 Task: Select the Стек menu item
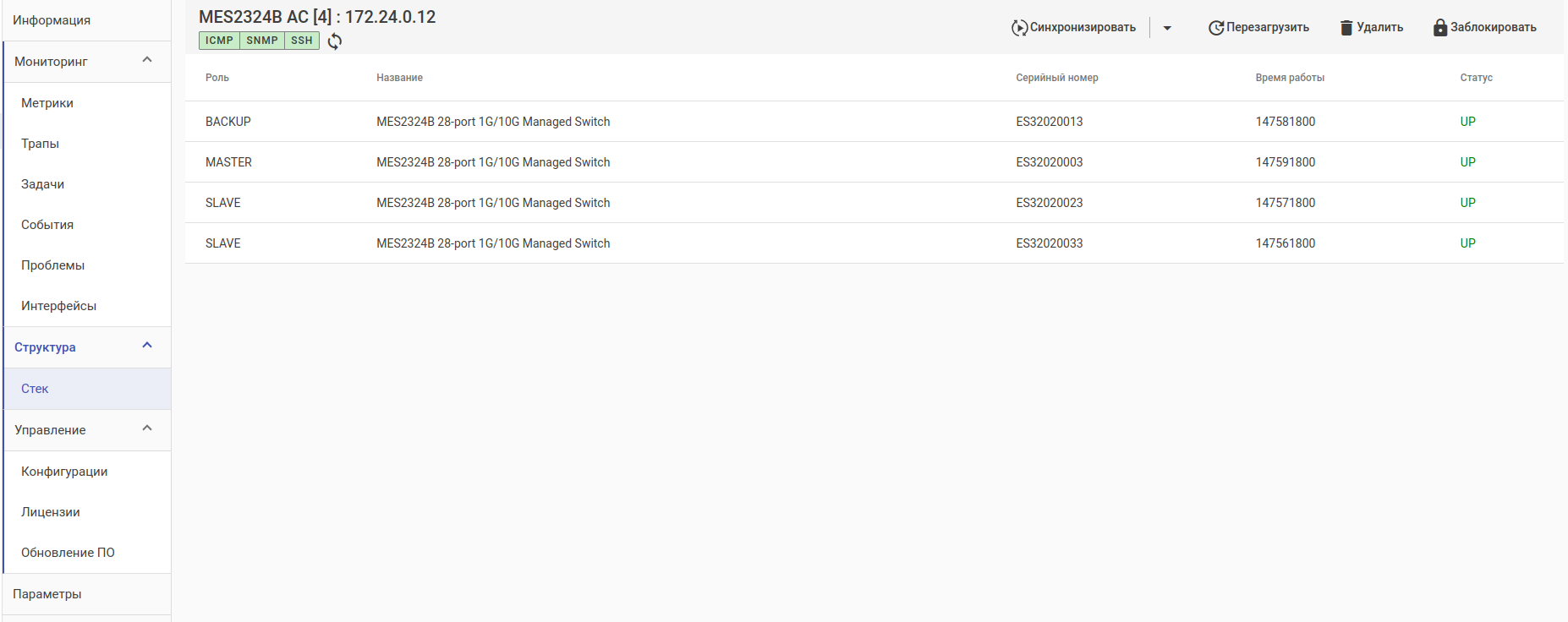pyautogui.click(x=86, y=389)
